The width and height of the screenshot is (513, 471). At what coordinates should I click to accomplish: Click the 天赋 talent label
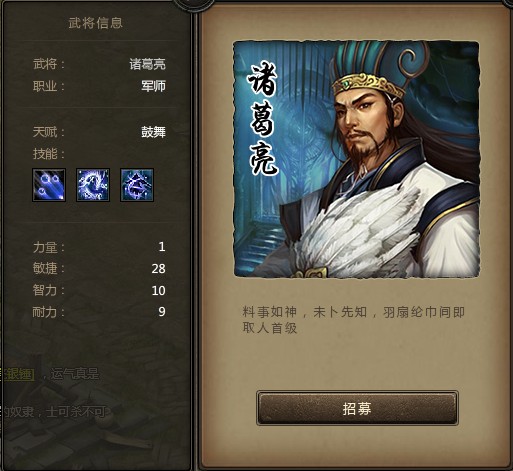(x=49, y=132)
